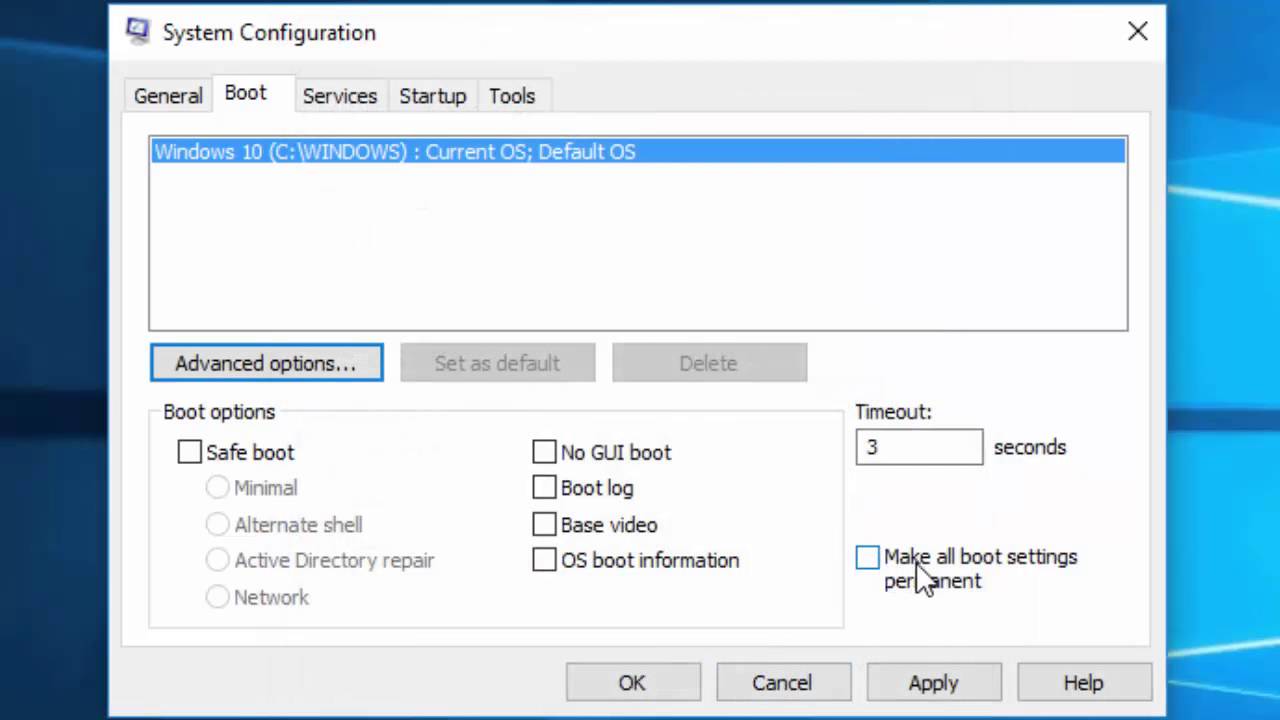Tick the OS boot information checkbox
The width and height of the screenshot is (1280, 720).
coord(544,560)
